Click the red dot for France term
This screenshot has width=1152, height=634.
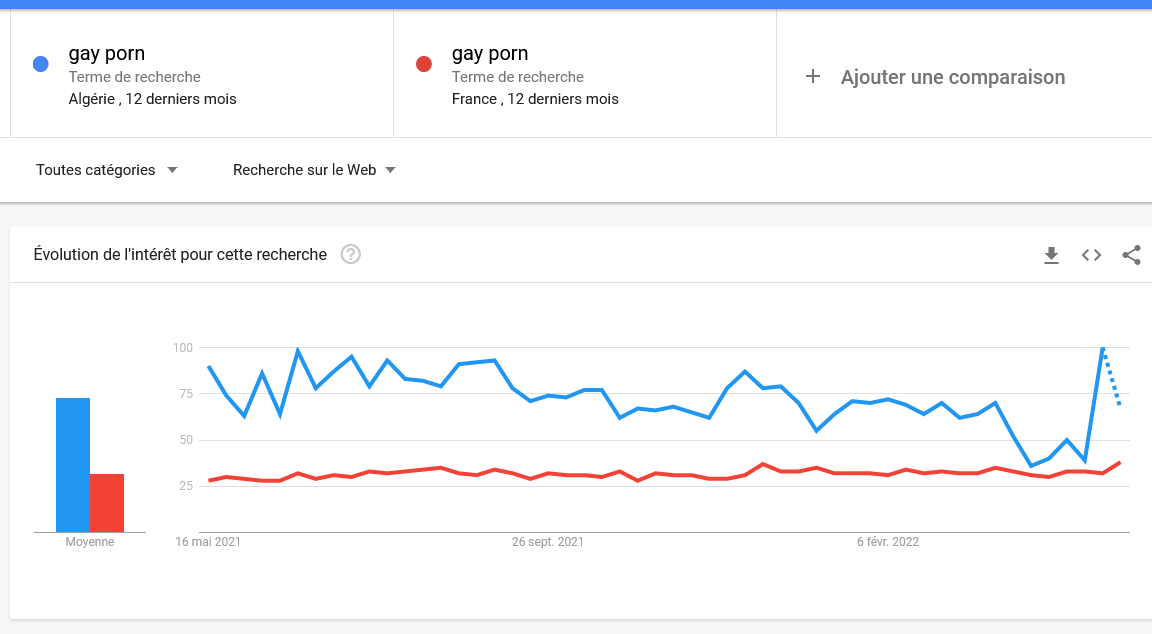424,64
